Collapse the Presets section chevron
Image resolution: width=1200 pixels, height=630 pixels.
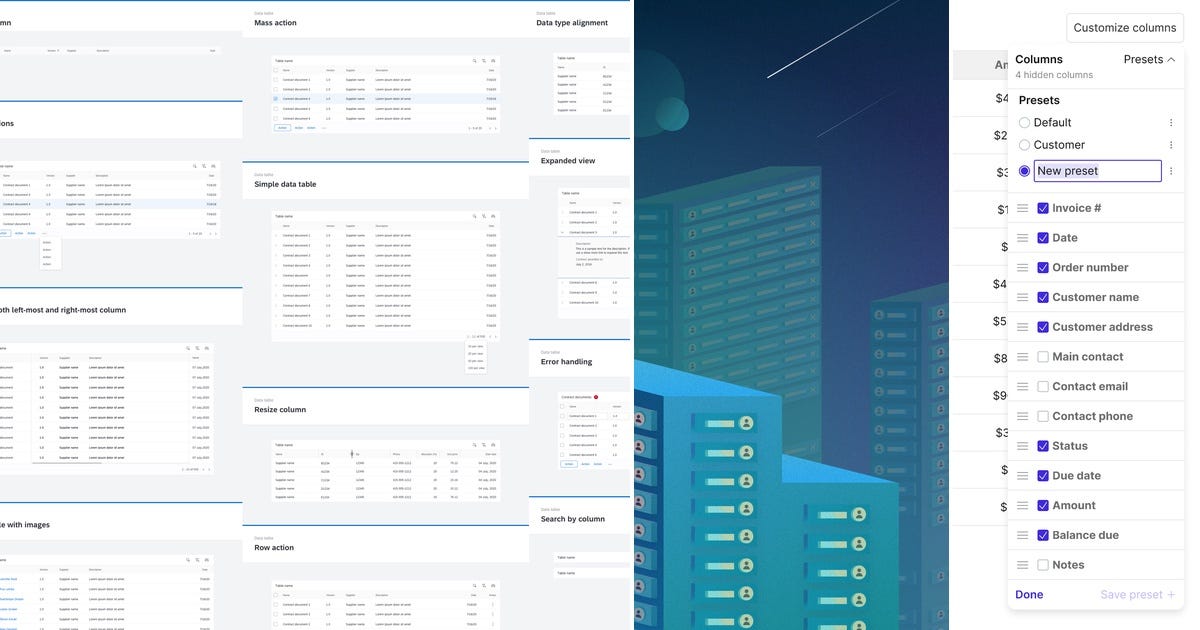1171,59
